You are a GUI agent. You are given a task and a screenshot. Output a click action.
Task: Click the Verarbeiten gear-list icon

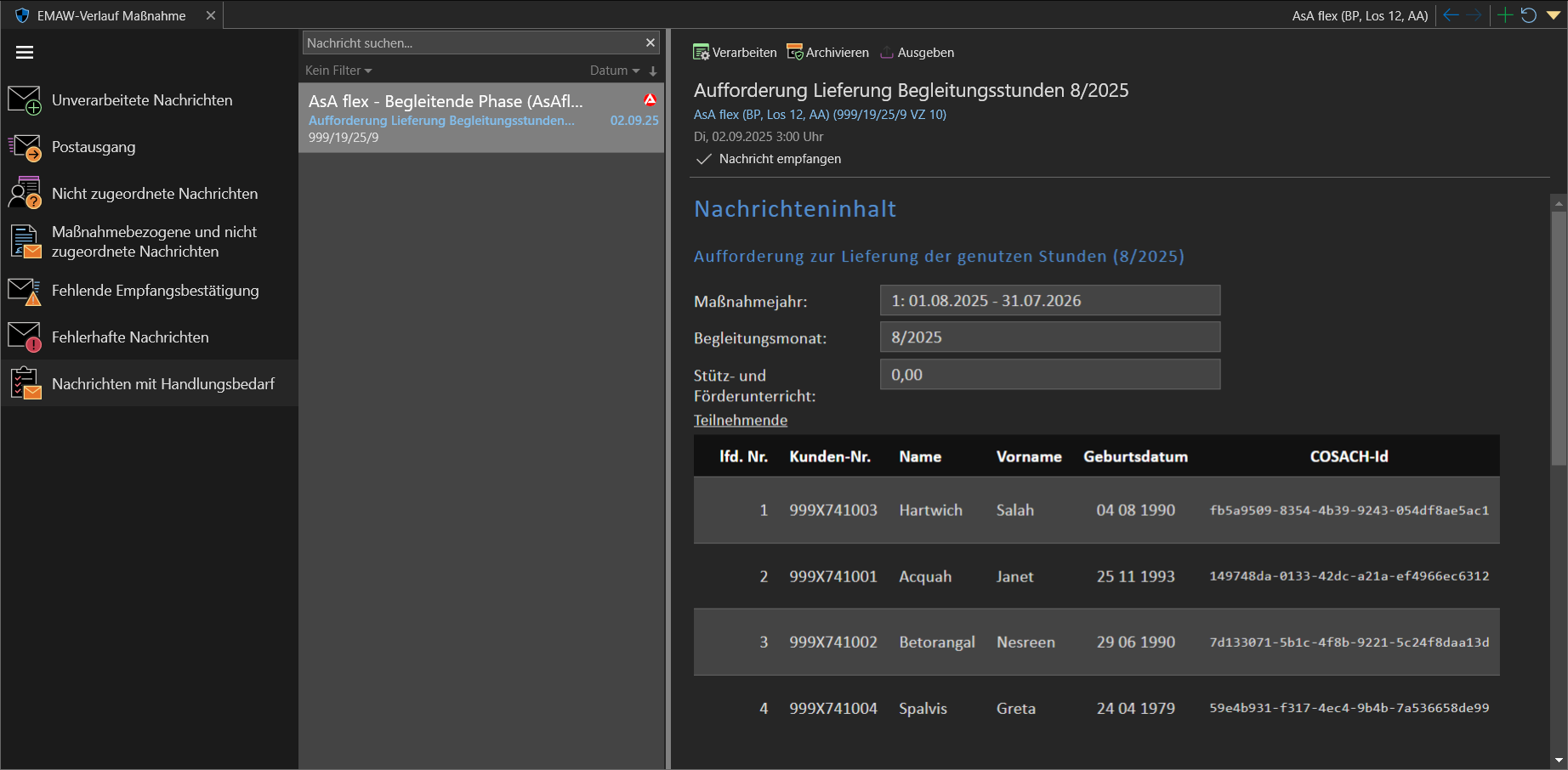click(701, 53)
